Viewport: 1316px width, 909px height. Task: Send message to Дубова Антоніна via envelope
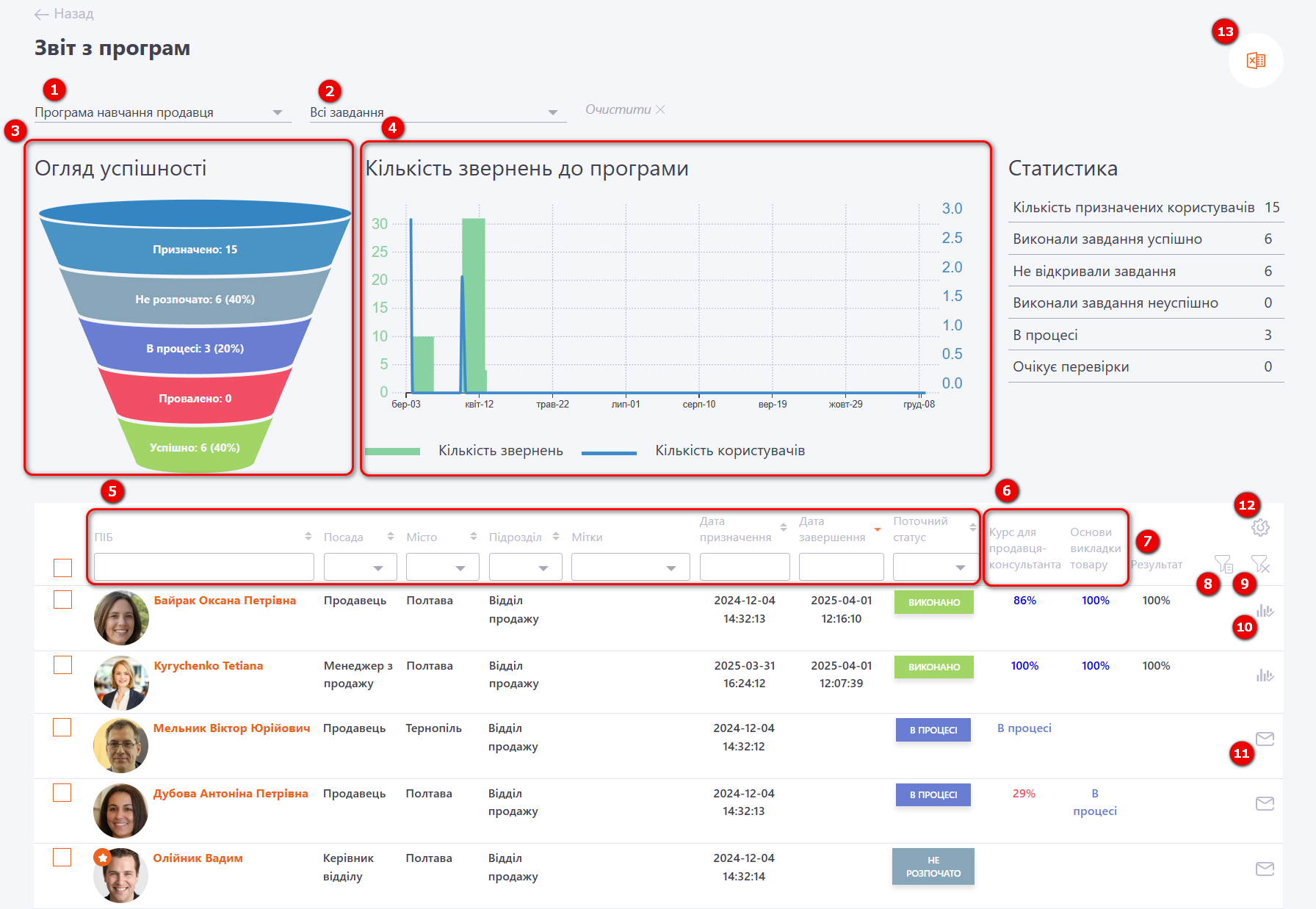(x=1265, y=803)
